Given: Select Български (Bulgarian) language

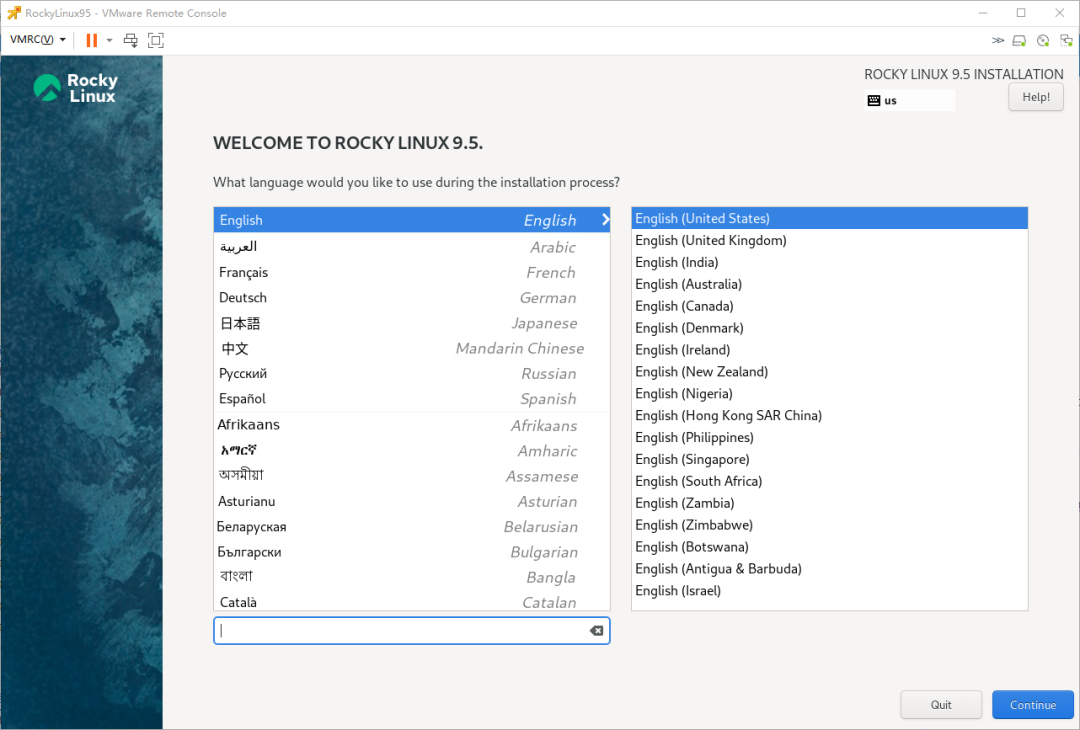Looking at the screenshot, I should click(x=412, y=552).
